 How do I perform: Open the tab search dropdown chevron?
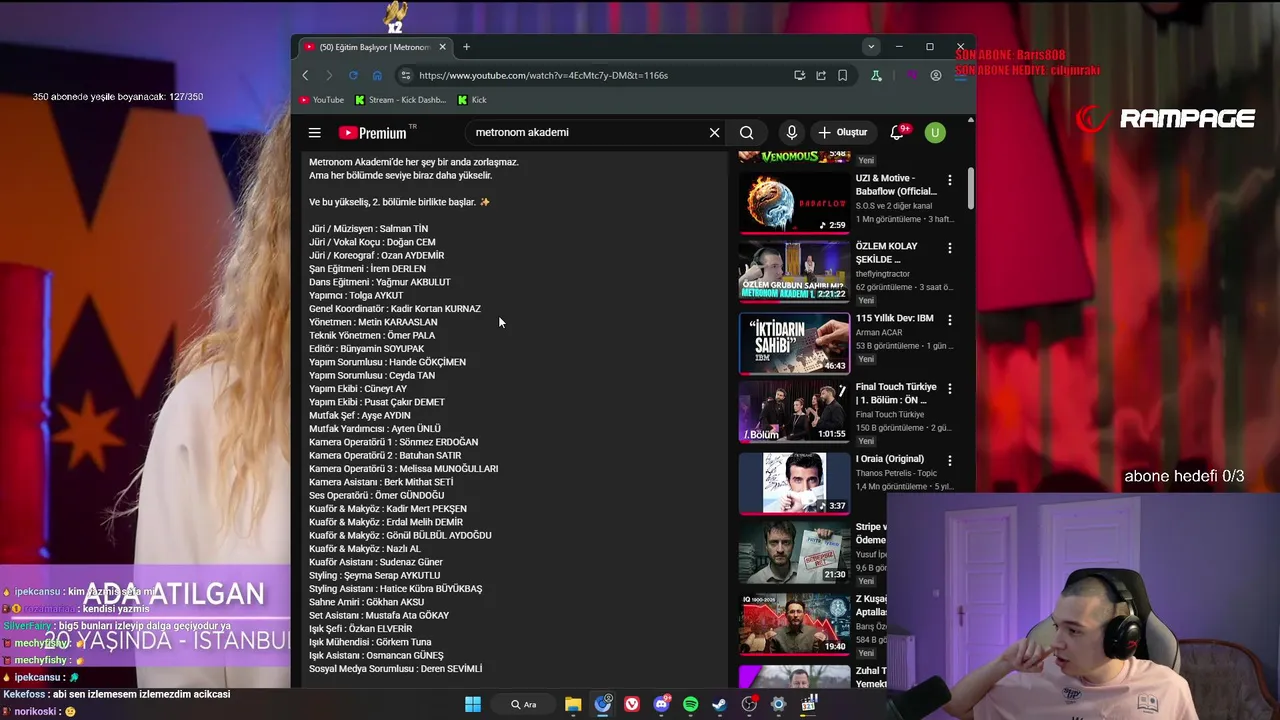click(x=871, y=47)
